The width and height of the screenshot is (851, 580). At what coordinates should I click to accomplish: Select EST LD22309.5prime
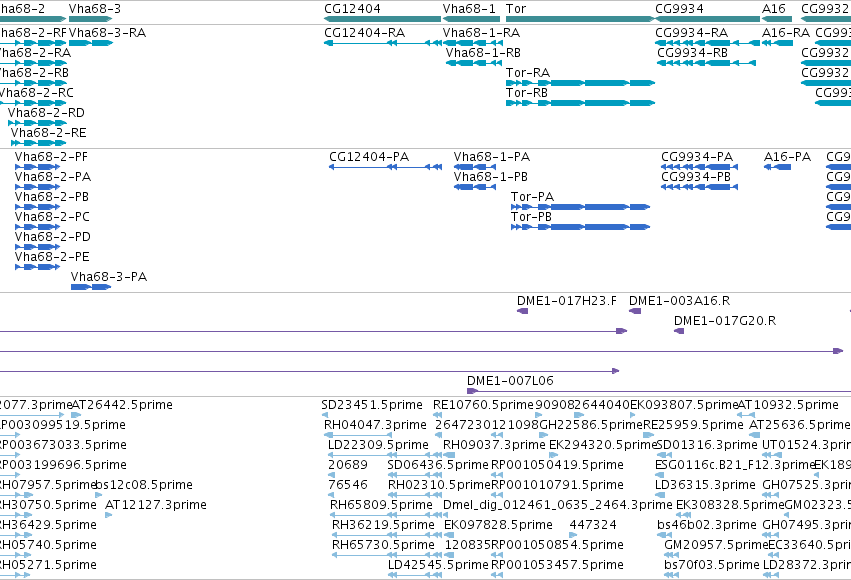coord(378,445)
